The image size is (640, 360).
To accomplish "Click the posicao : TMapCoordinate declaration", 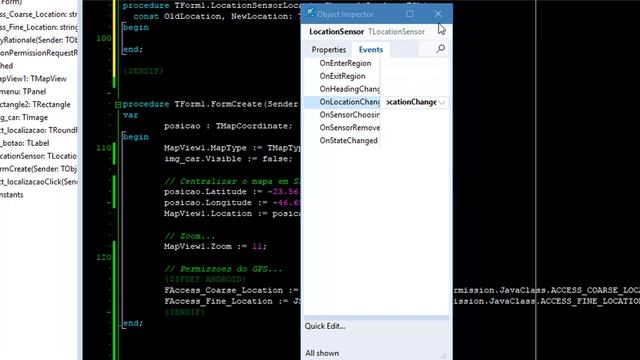I will coord(228,126).
